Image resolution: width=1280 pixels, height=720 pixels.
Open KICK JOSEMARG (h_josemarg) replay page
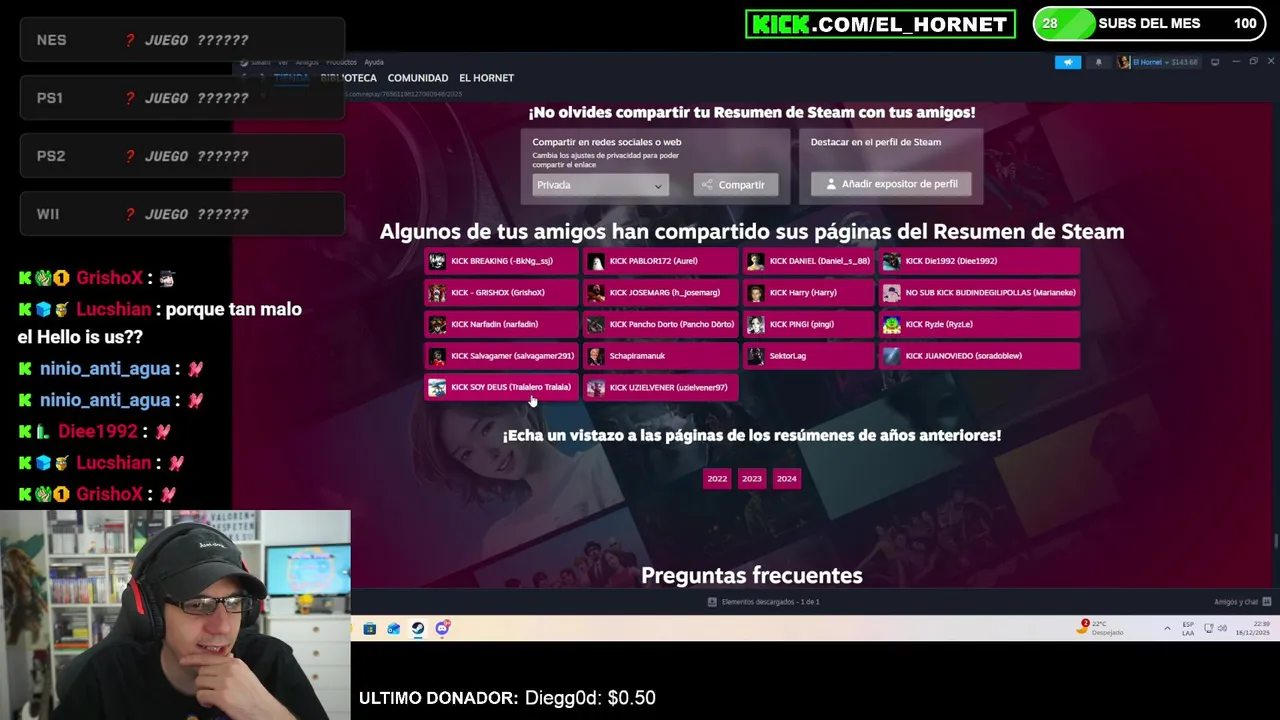click(x=660, y=293)
